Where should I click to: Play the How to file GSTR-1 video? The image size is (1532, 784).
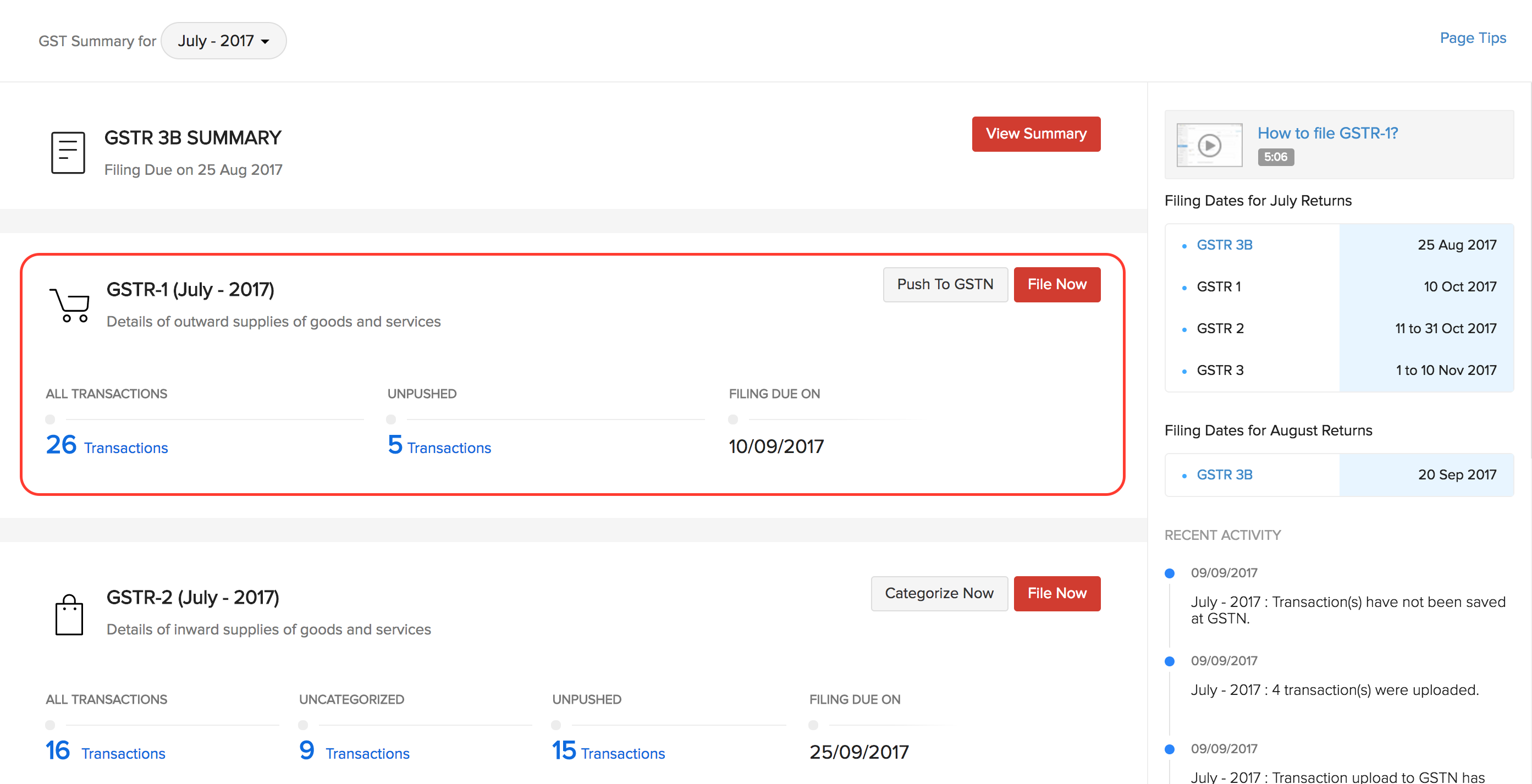pyautogui.click(x=1209, y=145)
